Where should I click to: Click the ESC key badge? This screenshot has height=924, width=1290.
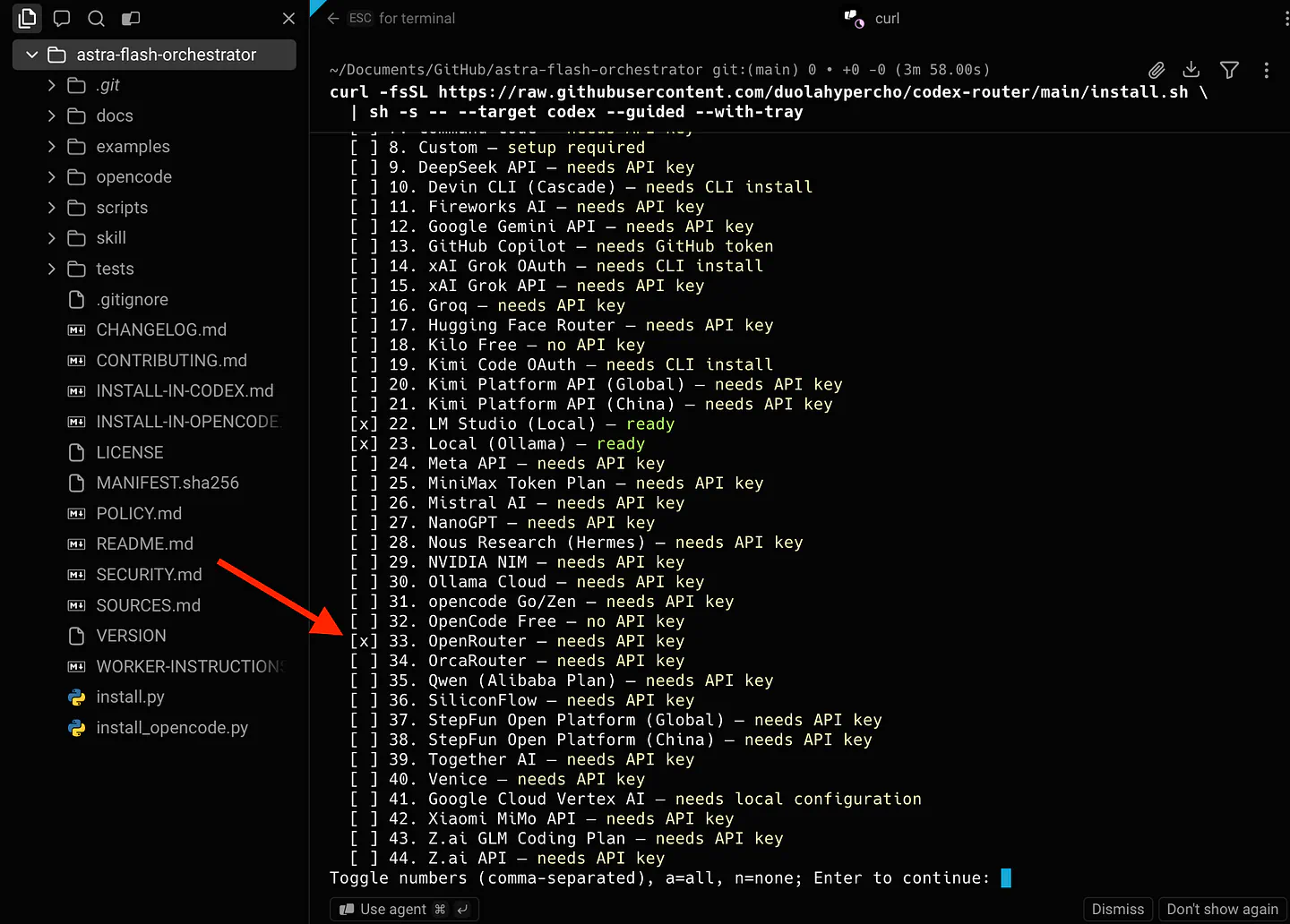pos(360,18)
